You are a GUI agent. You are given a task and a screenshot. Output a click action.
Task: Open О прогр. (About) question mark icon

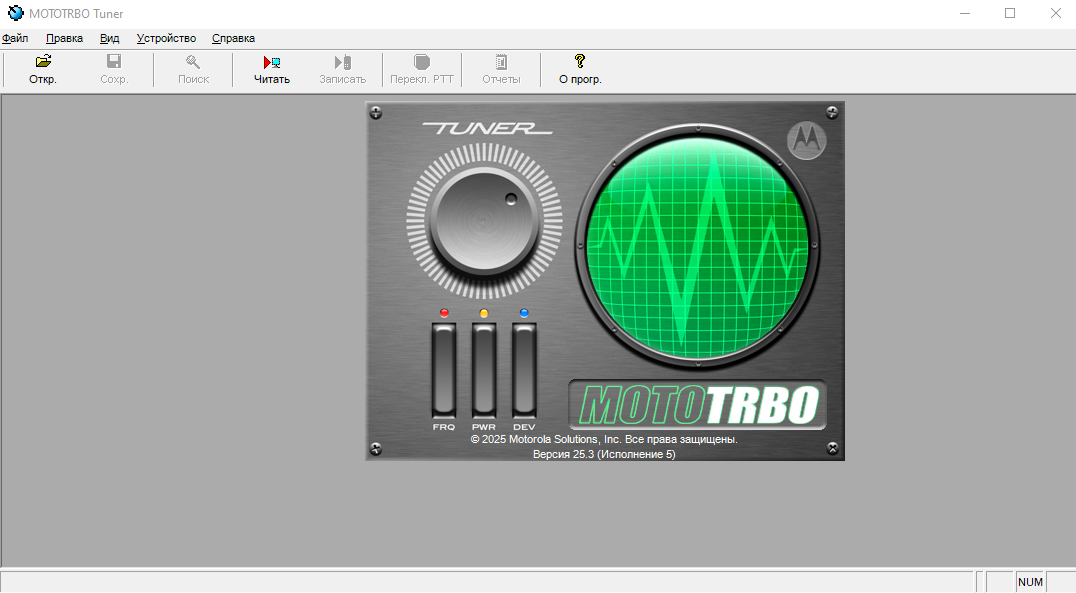pyautogui.click(x=579, y=62)
